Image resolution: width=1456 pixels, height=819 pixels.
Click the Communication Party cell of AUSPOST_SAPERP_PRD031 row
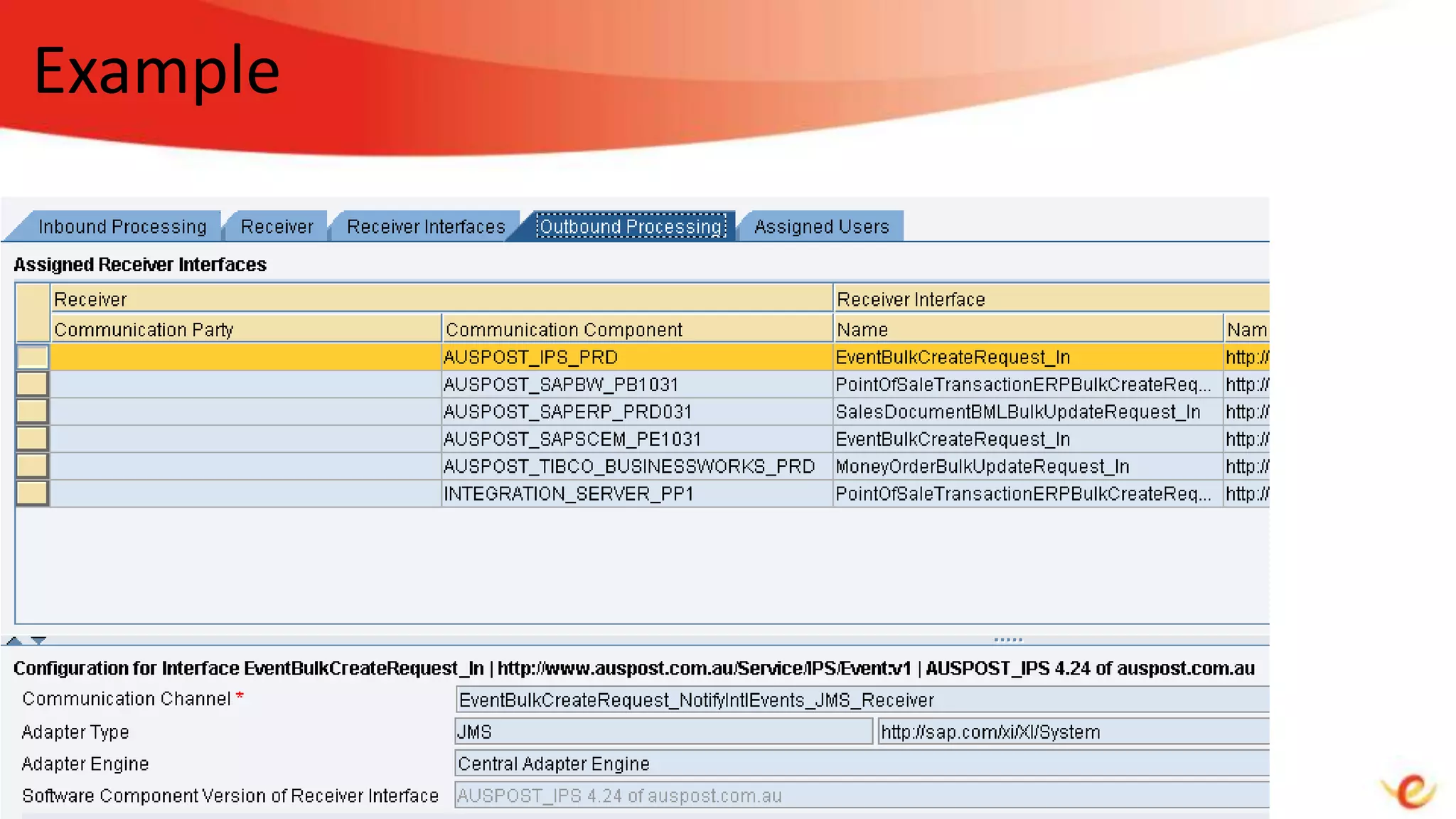[x=246, y=412]
